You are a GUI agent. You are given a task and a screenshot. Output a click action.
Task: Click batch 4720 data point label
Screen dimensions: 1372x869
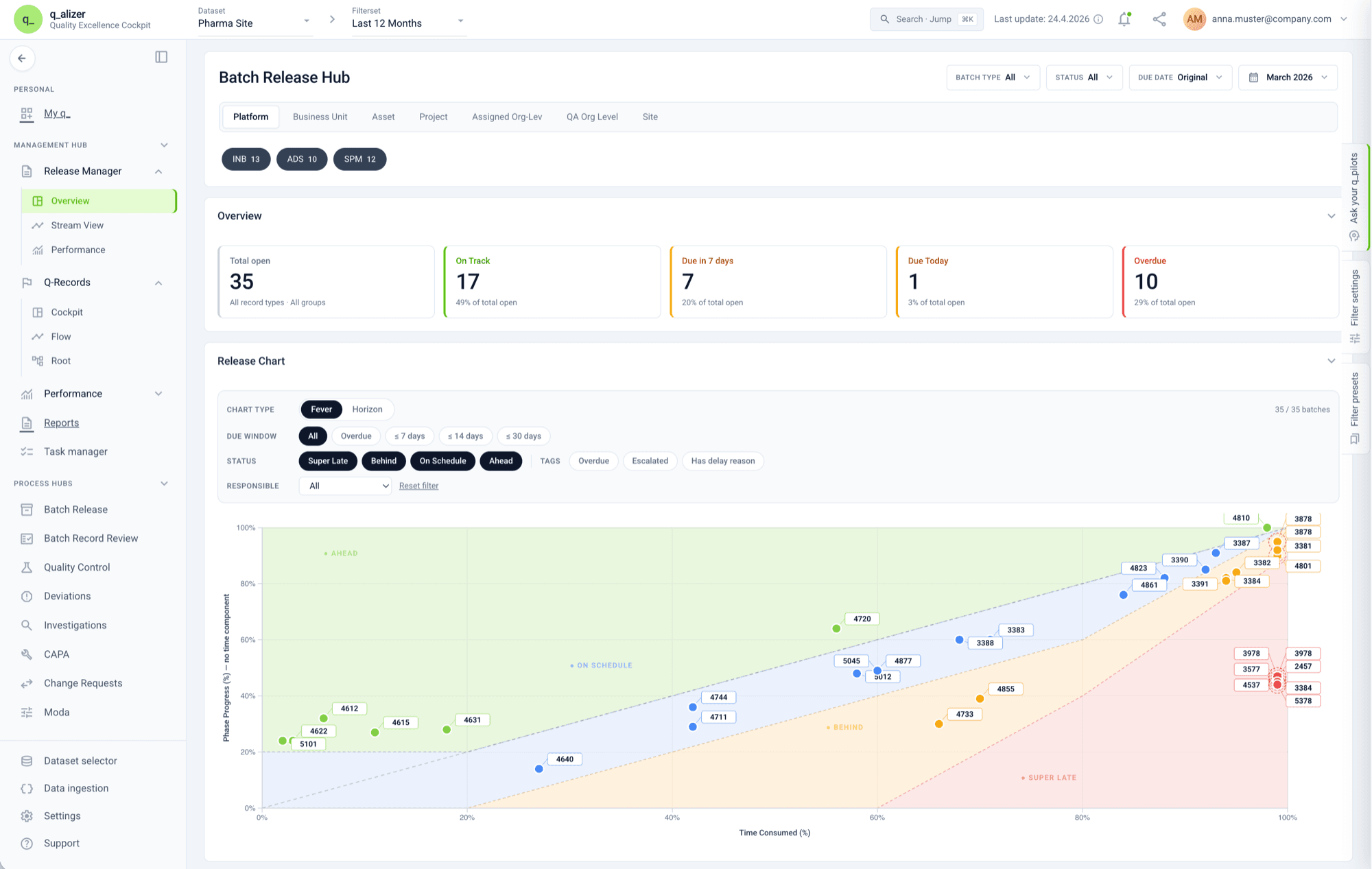tap(862, 619)
